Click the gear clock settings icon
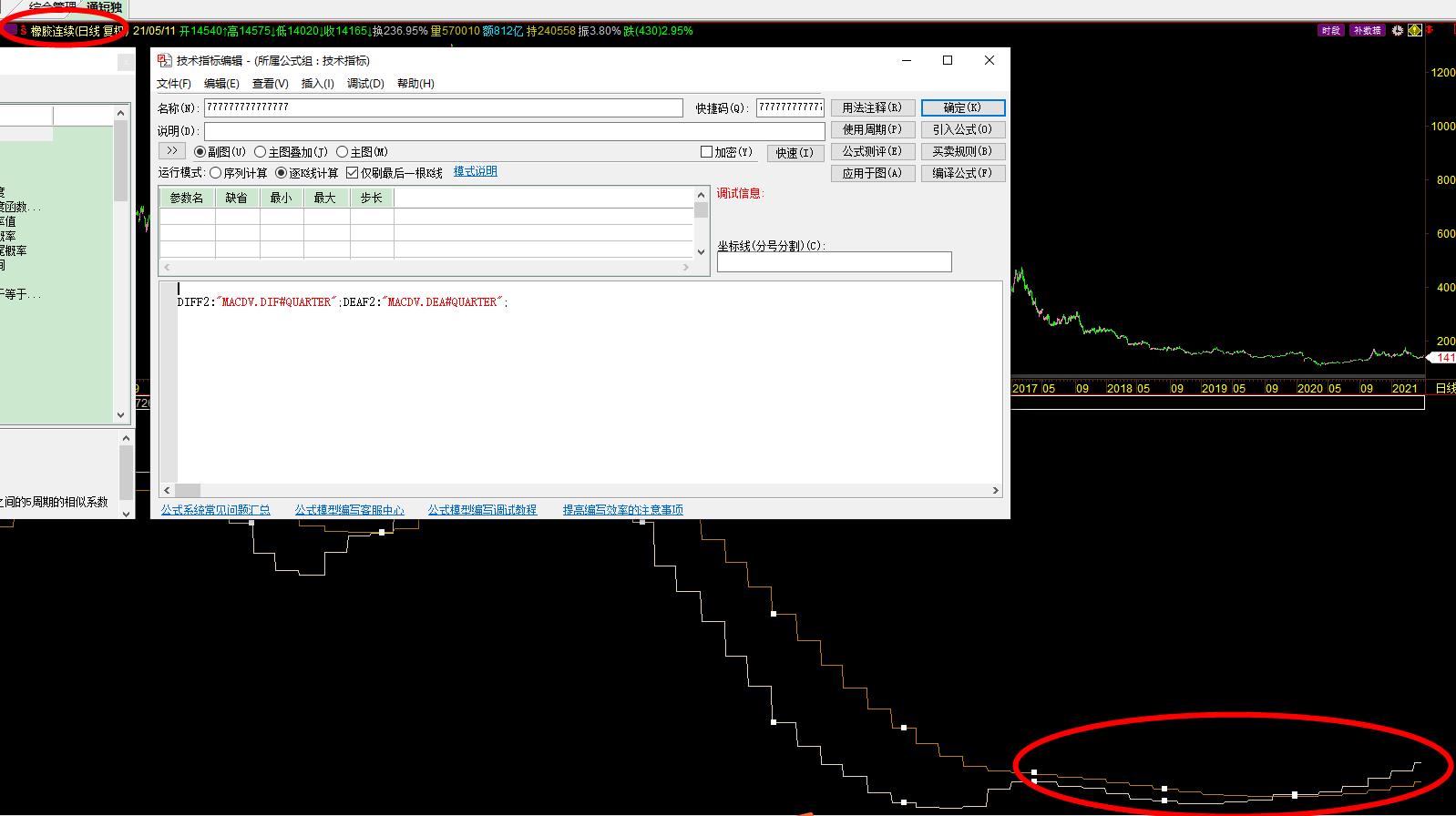 [x=1398, y=30]
